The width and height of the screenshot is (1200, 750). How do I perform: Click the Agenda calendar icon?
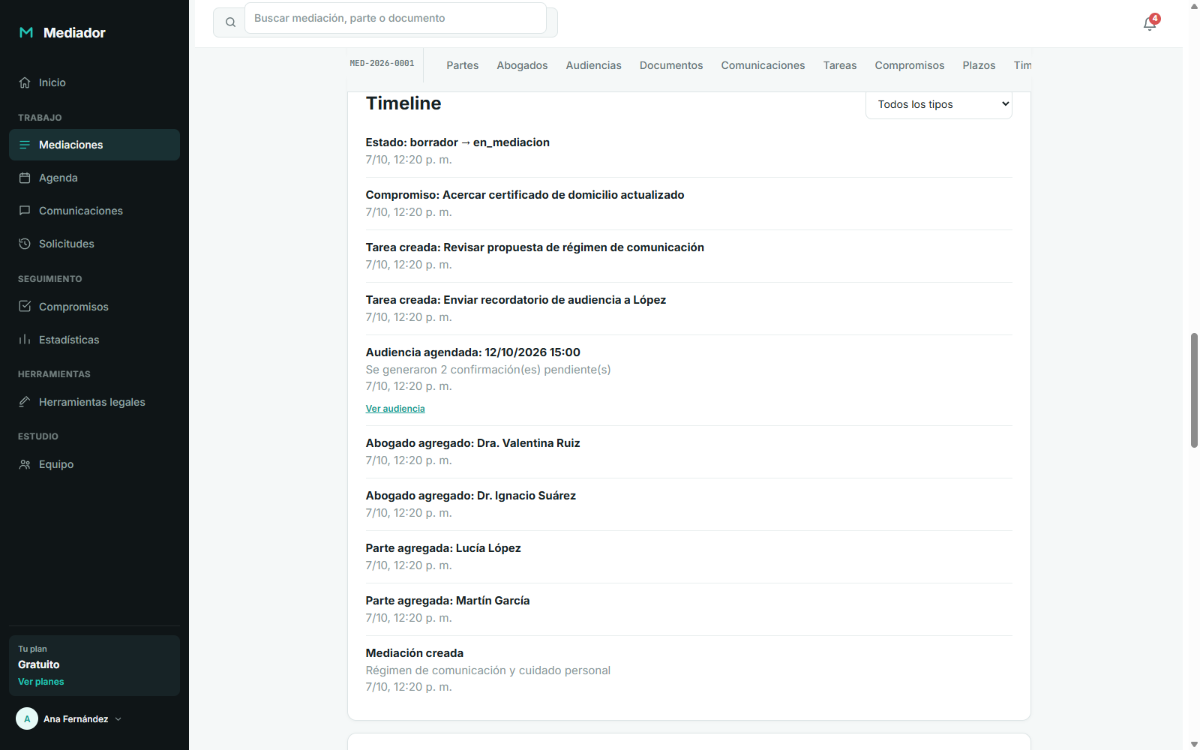(25, 178)
